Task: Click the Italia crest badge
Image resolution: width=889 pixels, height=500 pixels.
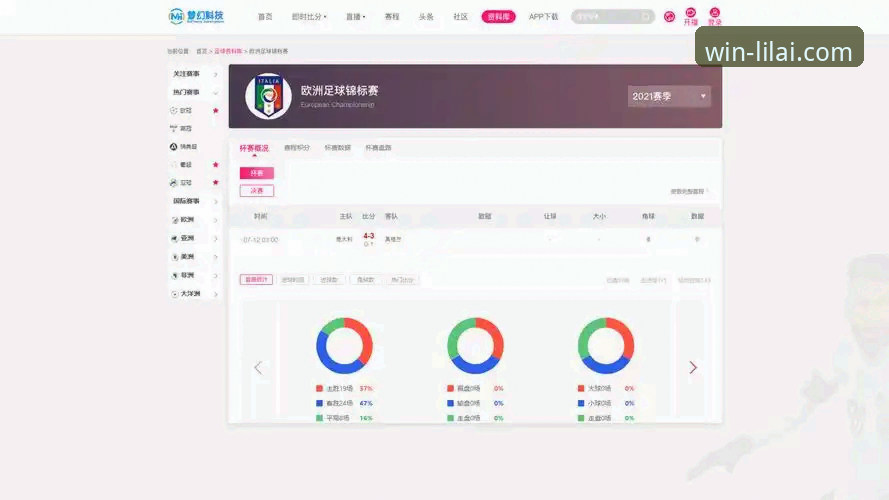Action: (x=268, y=96)
